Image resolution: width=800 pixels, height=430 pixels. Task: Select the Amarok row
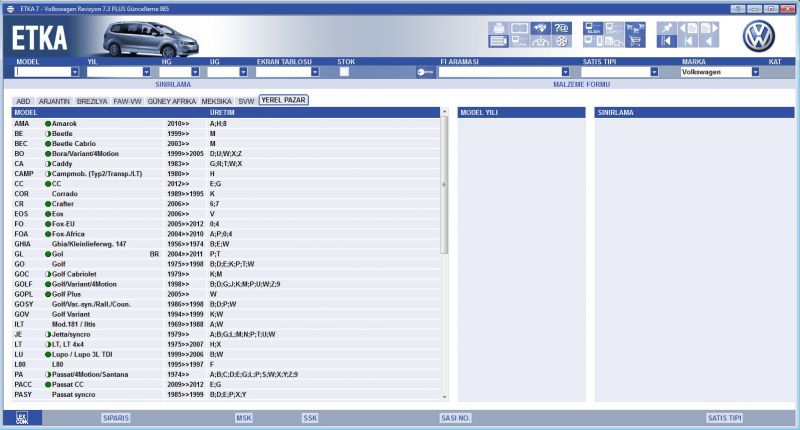226,123
